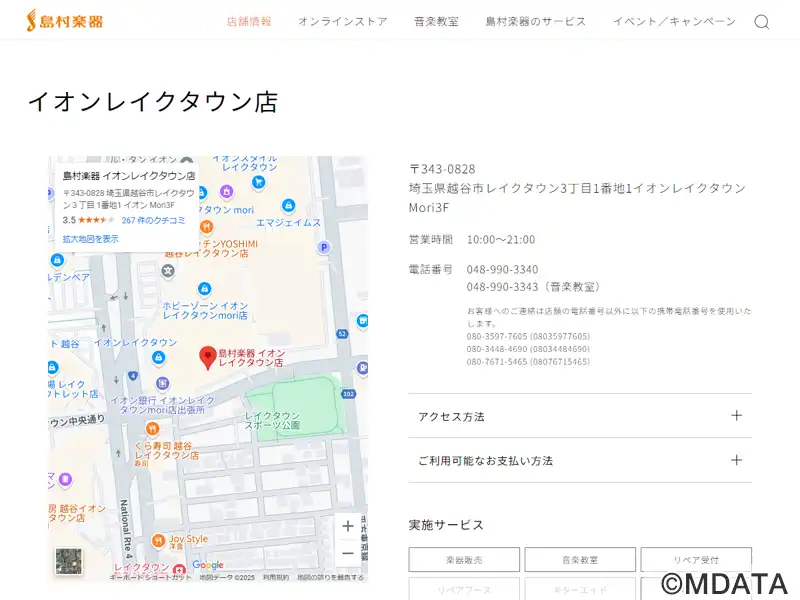This screenshot has height=600, width=800.
Task: Click the レイクタウンスポーツ公園 park label
Action: pos(272,420)
